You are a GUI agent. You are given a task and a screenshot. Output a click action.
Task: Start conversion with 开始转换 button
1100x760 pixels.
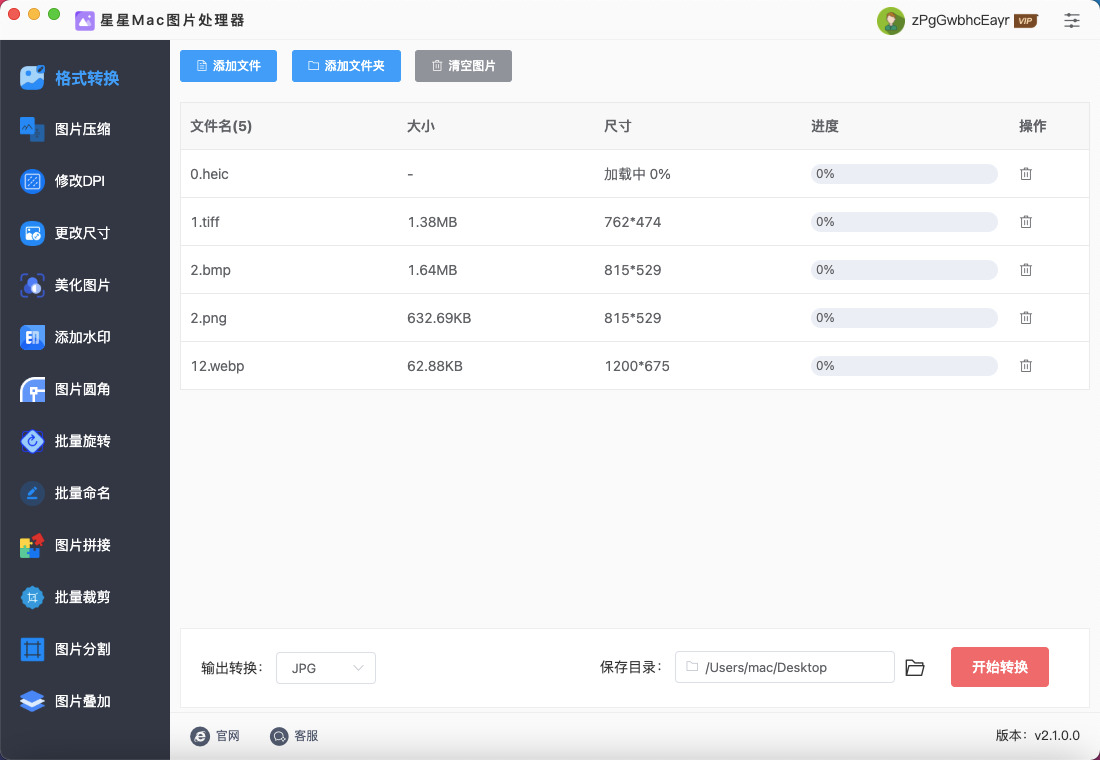999,667
